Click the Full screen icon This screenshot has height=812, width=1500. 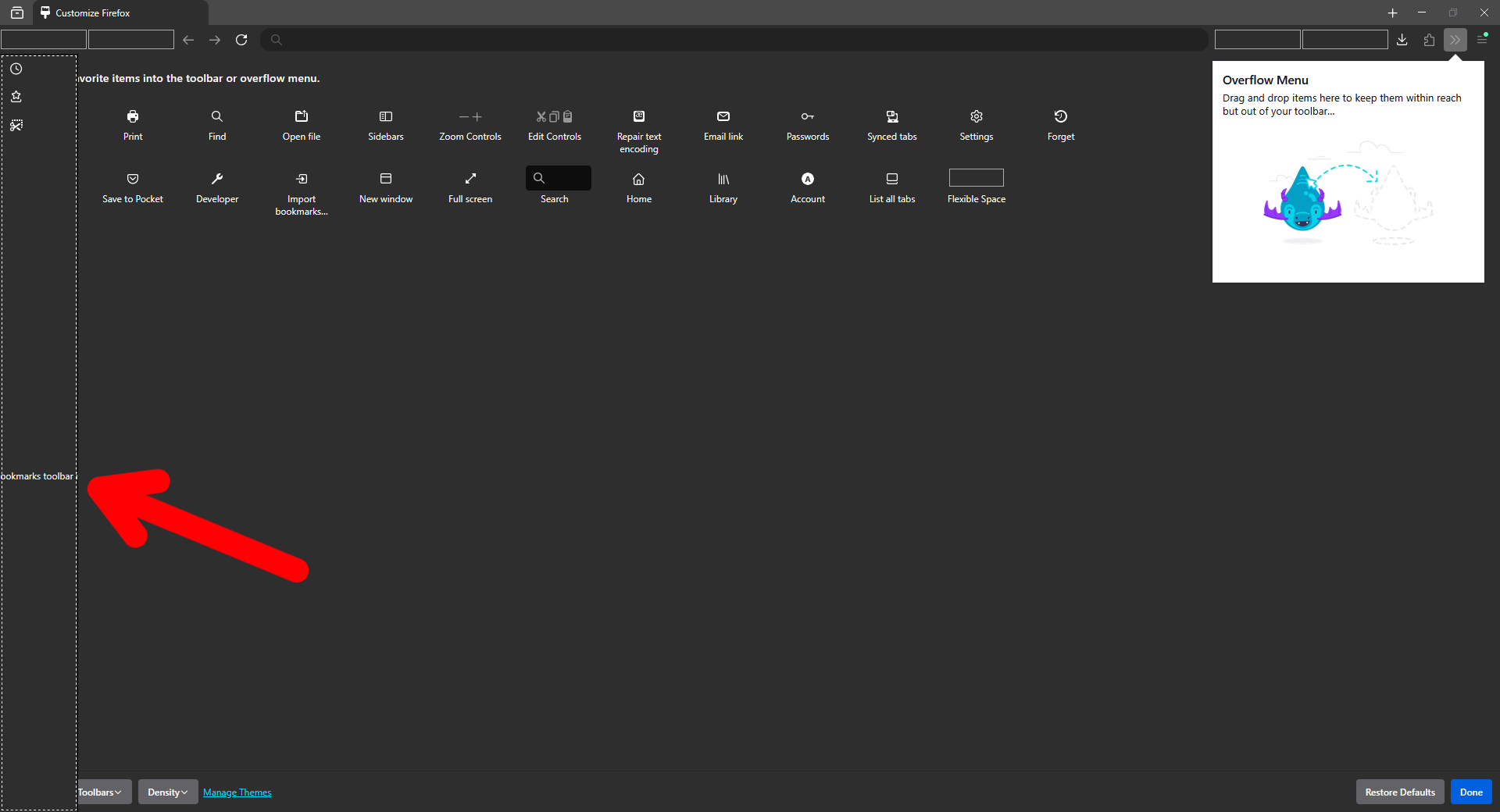(470, 179)
